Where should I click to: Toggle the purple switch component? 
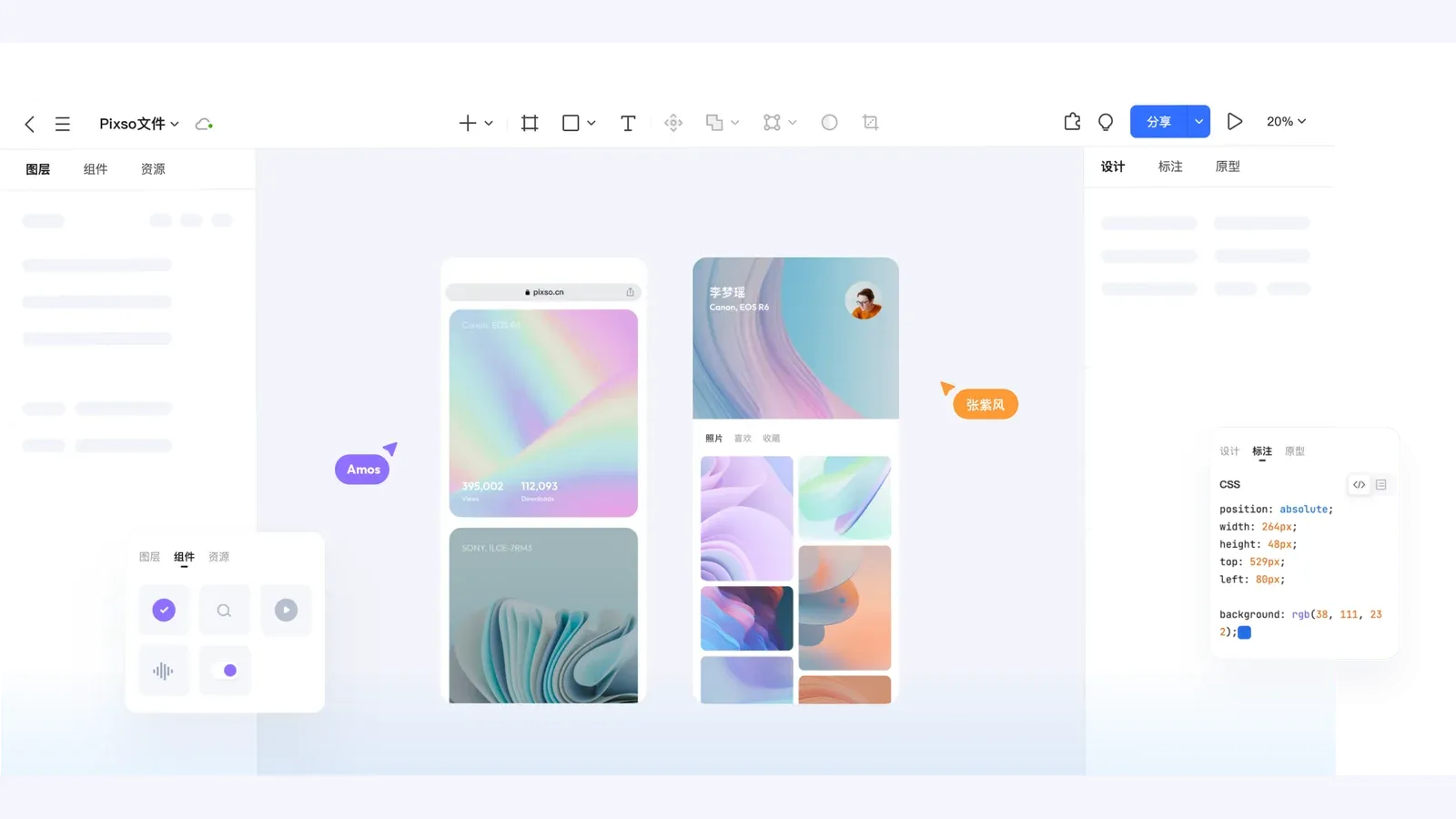pos(225,671)
